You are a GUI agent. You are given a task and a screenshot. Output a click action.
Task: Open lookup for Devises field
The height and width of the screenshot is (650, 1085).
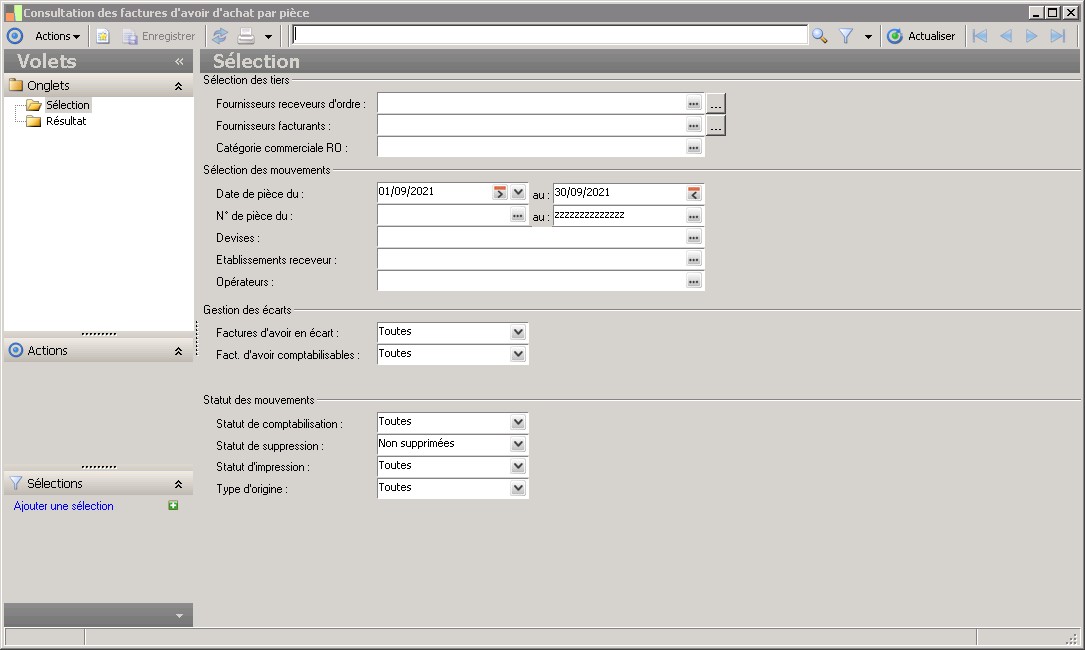pyautogui.click(x=693, y=237)
